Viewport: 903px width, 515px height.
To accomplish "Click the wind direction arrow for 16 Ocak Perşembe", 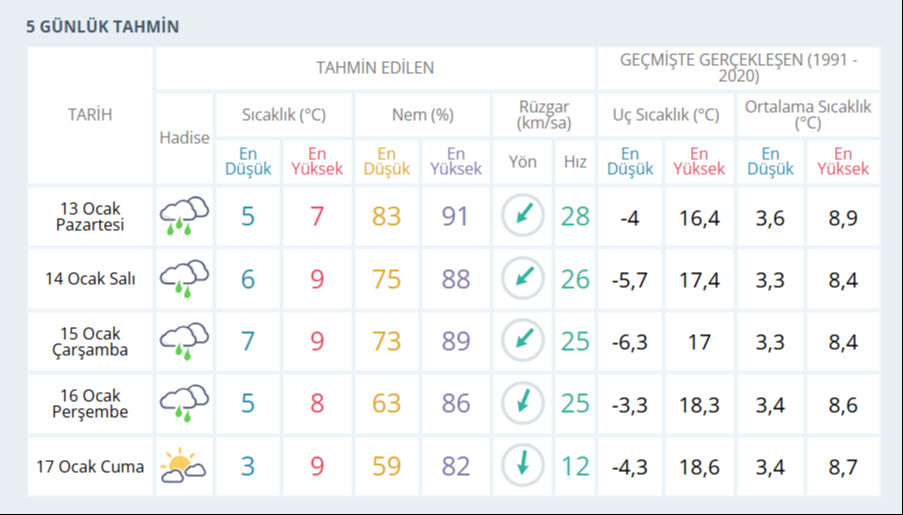I will tap(523, 403).
